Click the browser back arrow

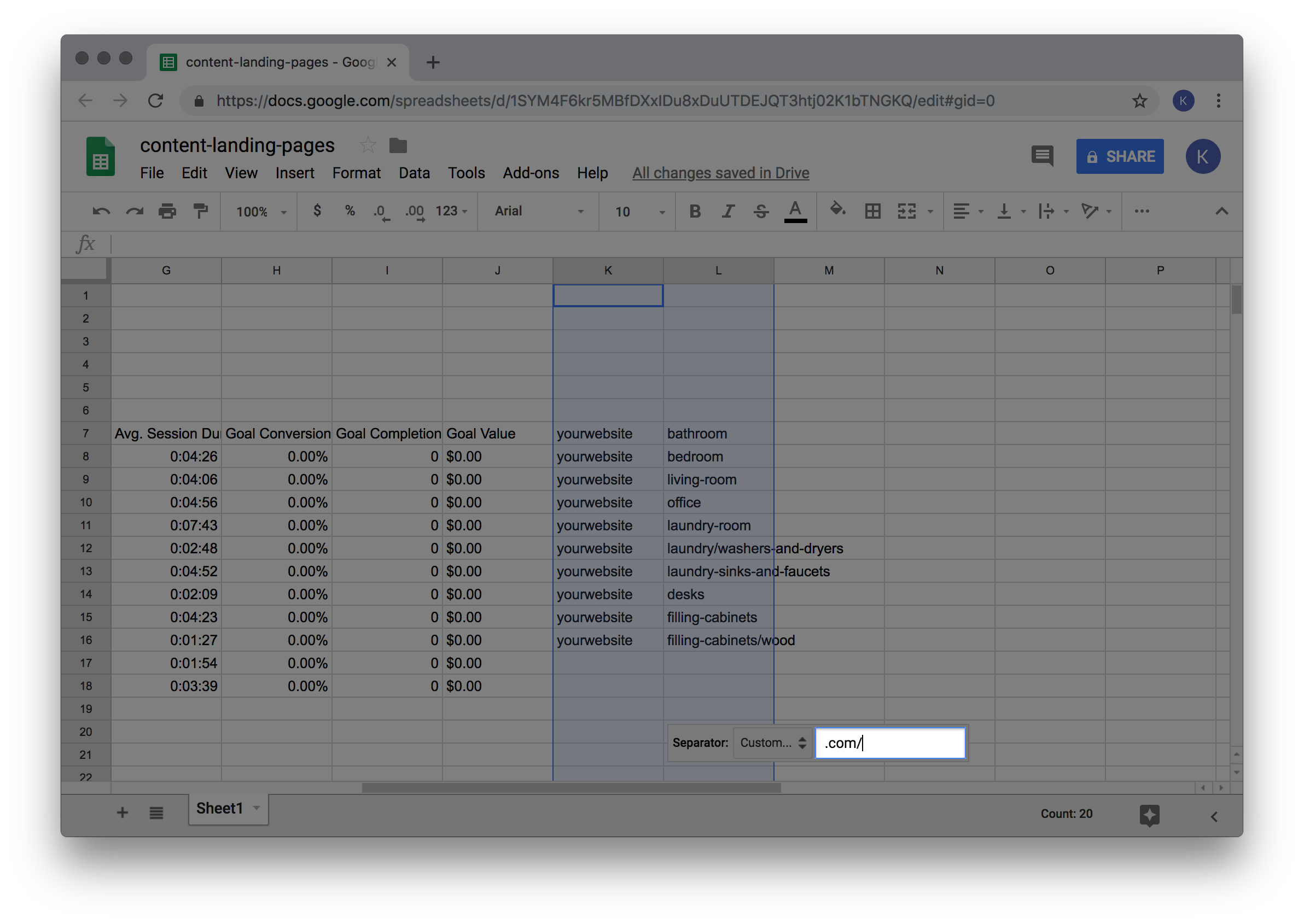[85, 101]
